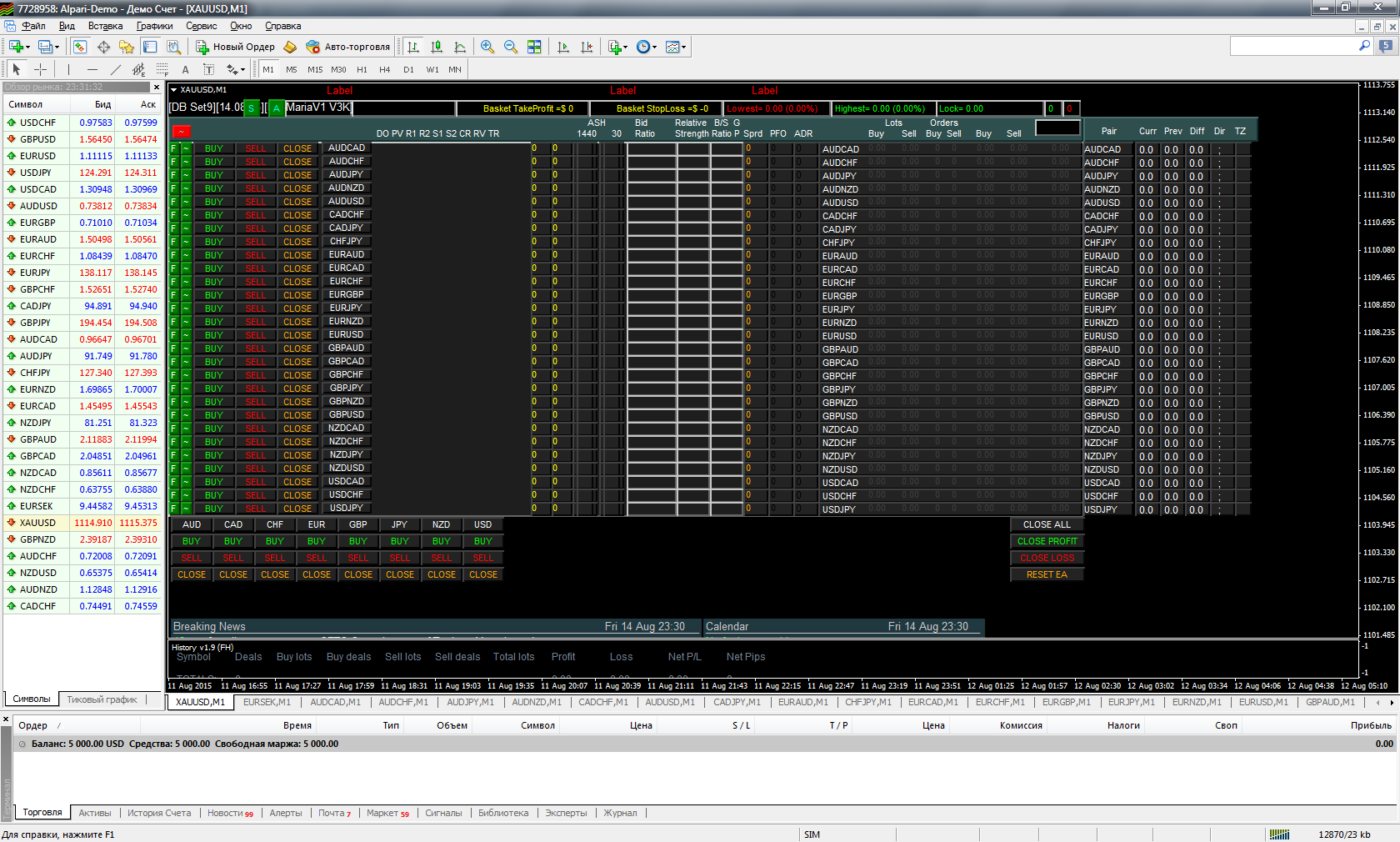Open MetaEditor with the book icon
This screenshot has height=842, width=1400.
click(290, 47)
